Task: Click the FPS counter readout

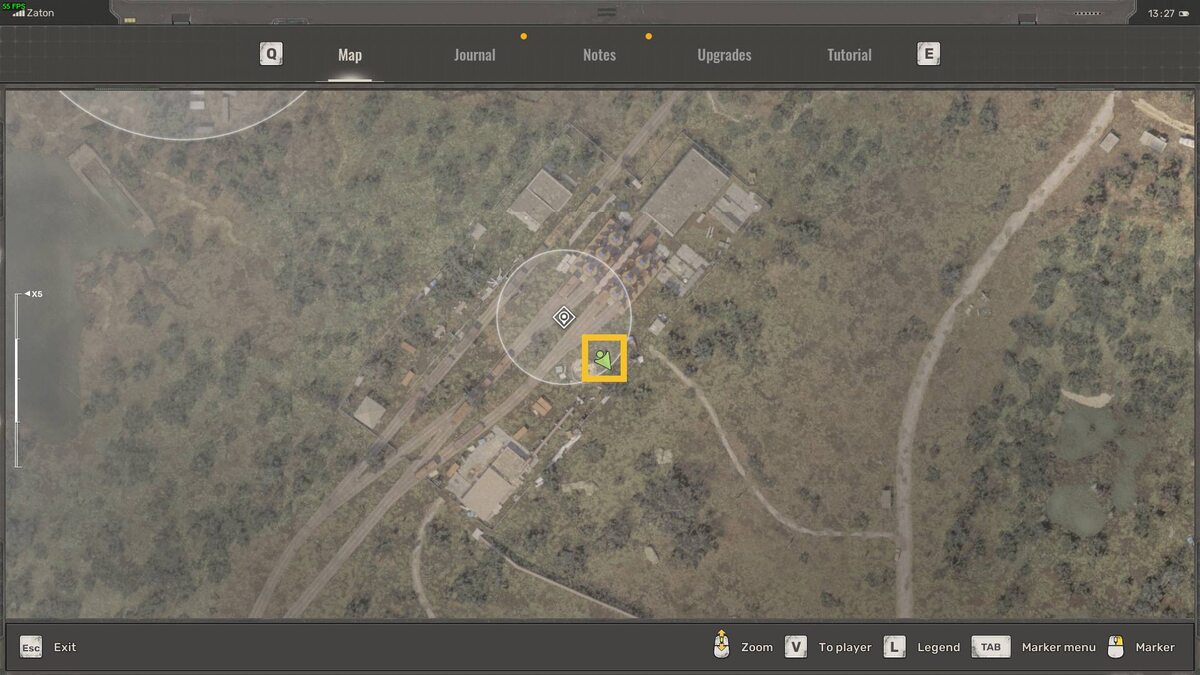Action: tap(13, 4)
